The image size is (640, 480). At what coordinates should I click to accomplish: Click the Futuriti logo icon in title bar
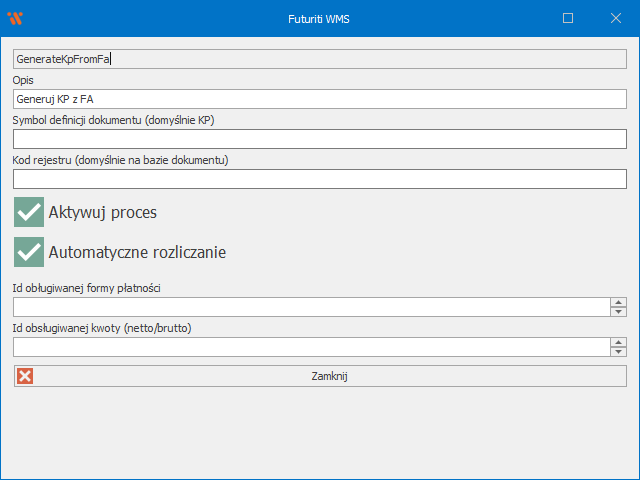tap(15, 18)
